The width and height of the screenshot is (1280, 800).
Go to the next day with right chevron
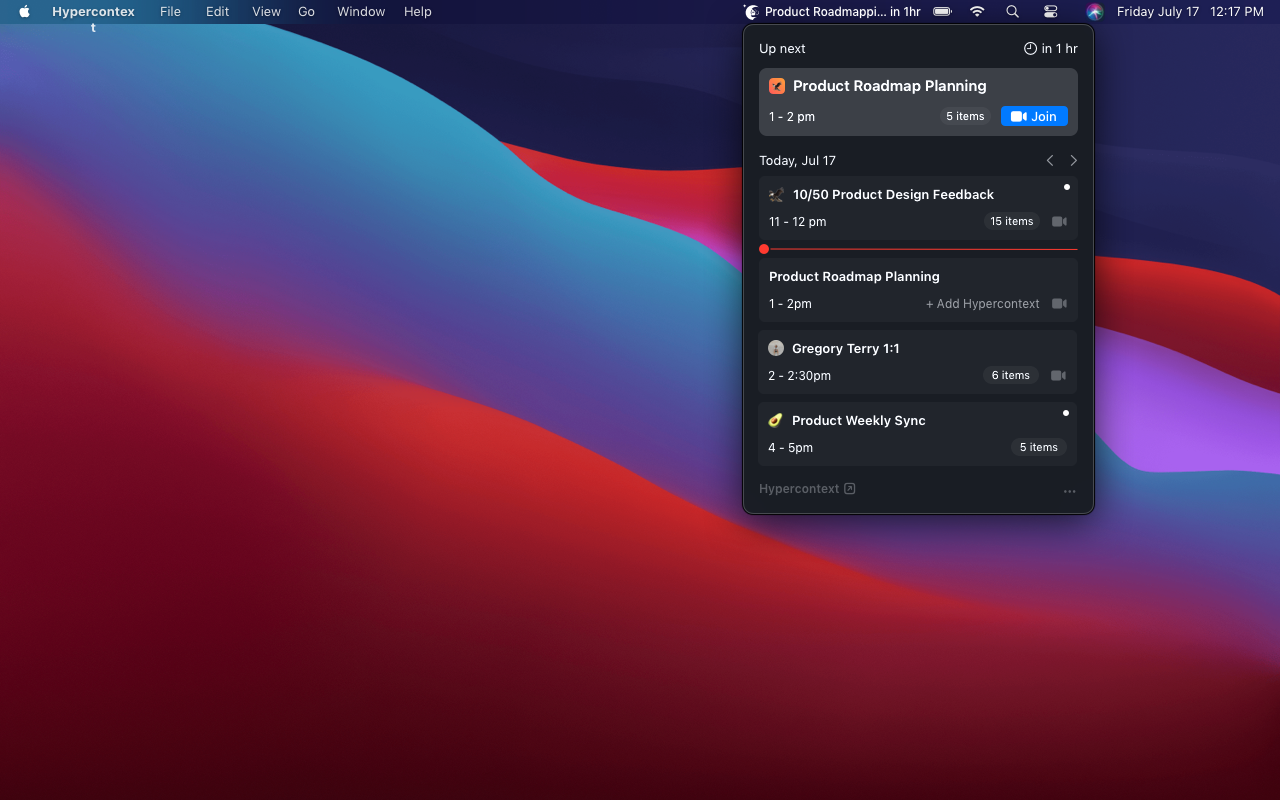pos(1074,160)
